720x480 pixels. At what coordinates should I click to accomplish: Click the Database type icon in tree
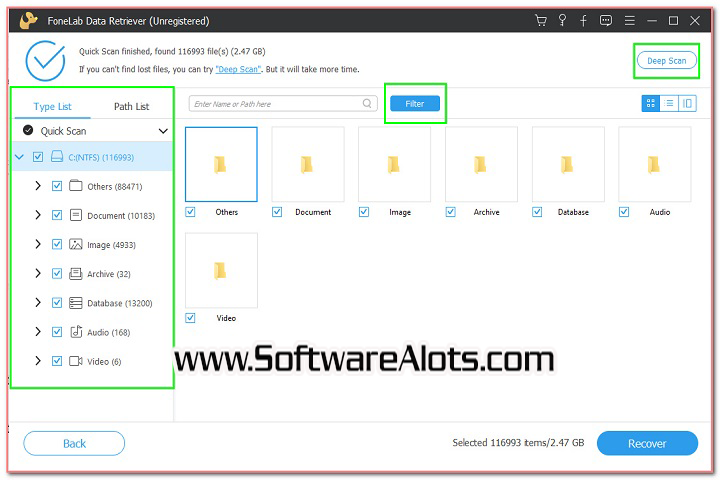pyautogui.click(x=76, y=303)
